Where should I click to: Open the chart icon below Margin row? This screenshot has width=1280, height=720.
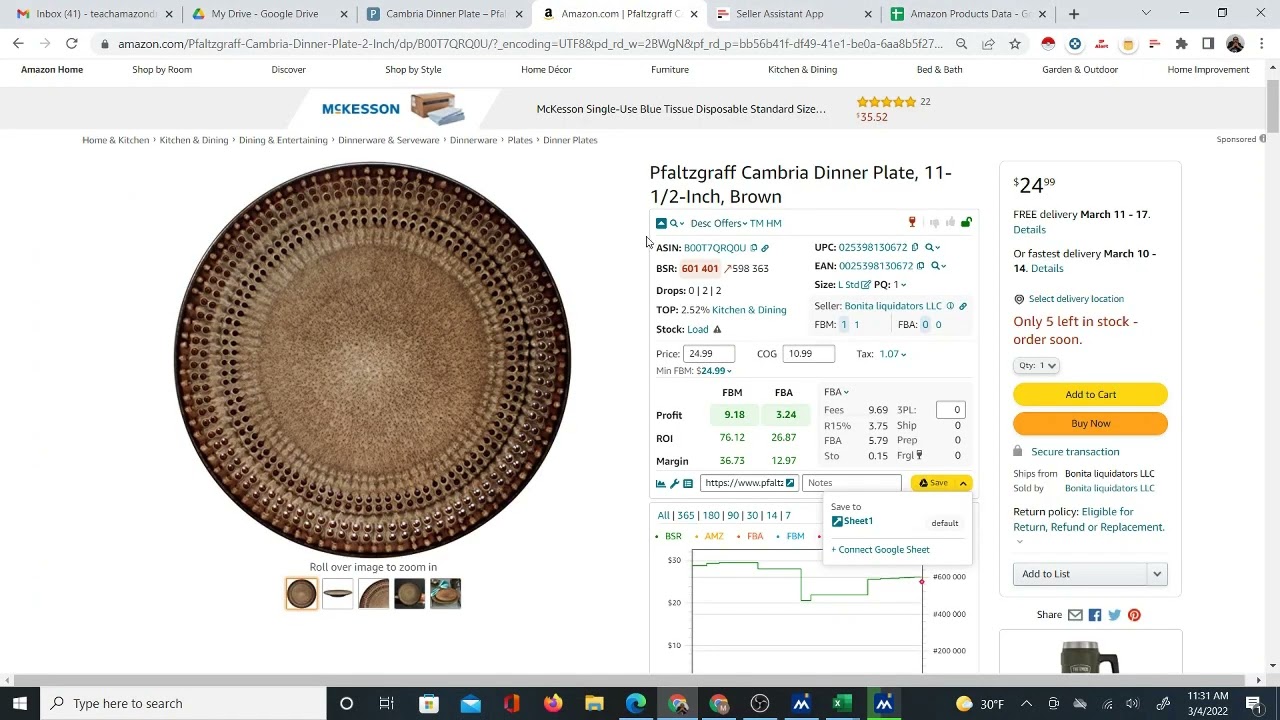coord(661,483)
